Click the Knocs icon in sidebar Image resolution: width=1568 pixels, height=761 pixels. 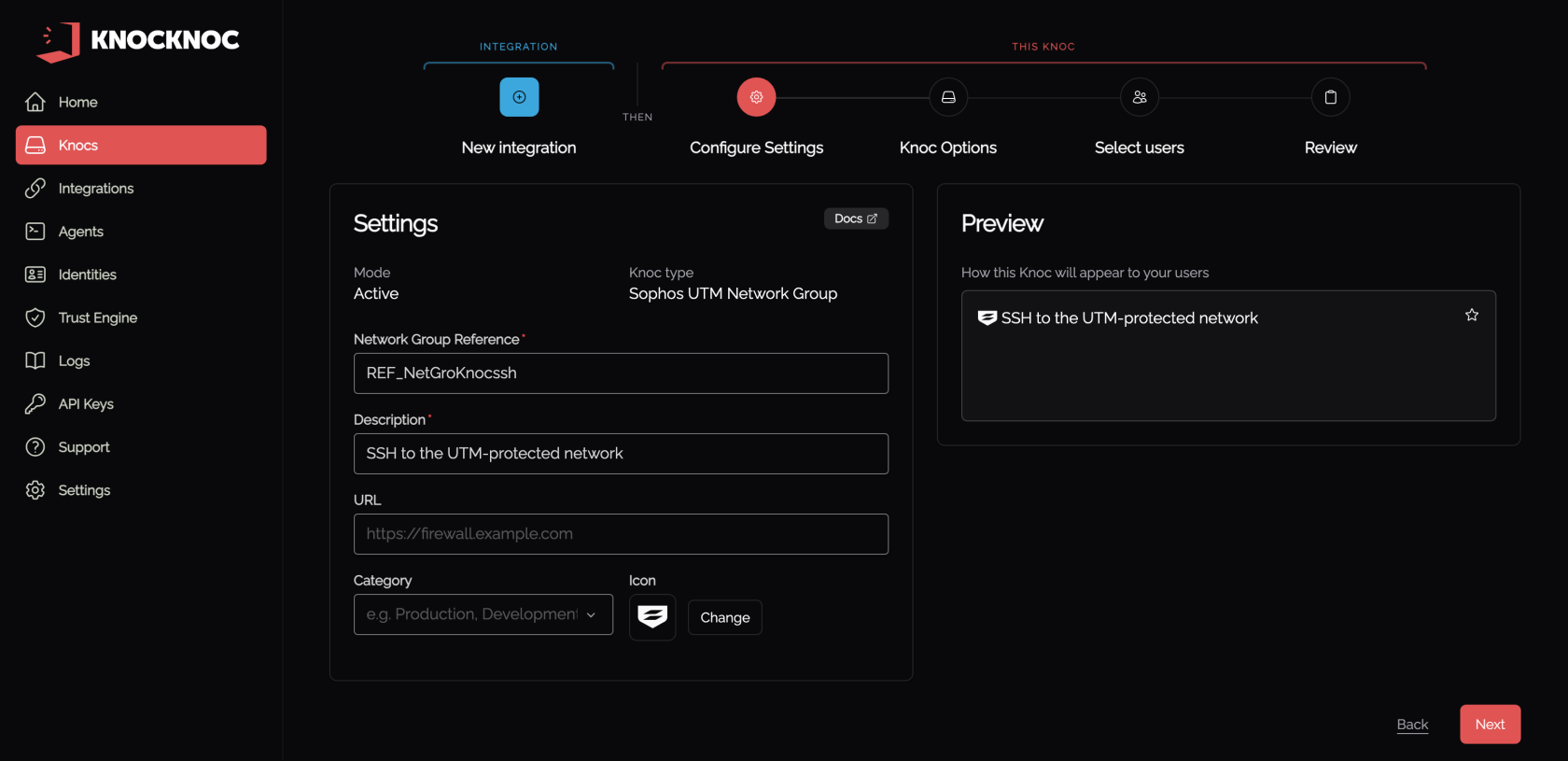coord(35,145)
